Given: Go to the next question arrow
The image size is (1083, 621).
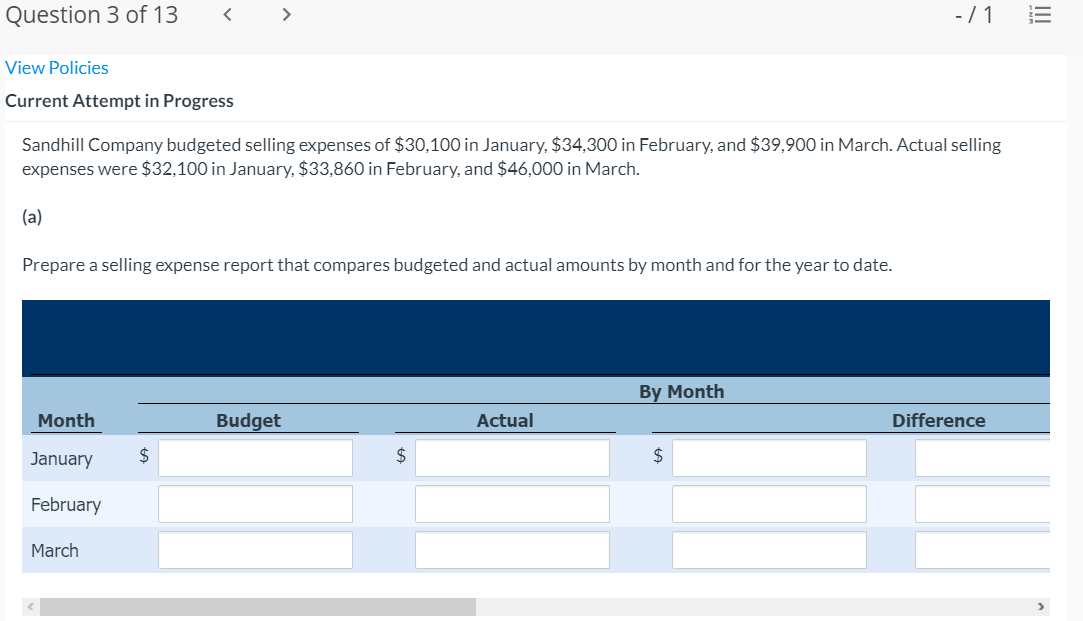Looking at the screenshot, I should click(287, 15).
